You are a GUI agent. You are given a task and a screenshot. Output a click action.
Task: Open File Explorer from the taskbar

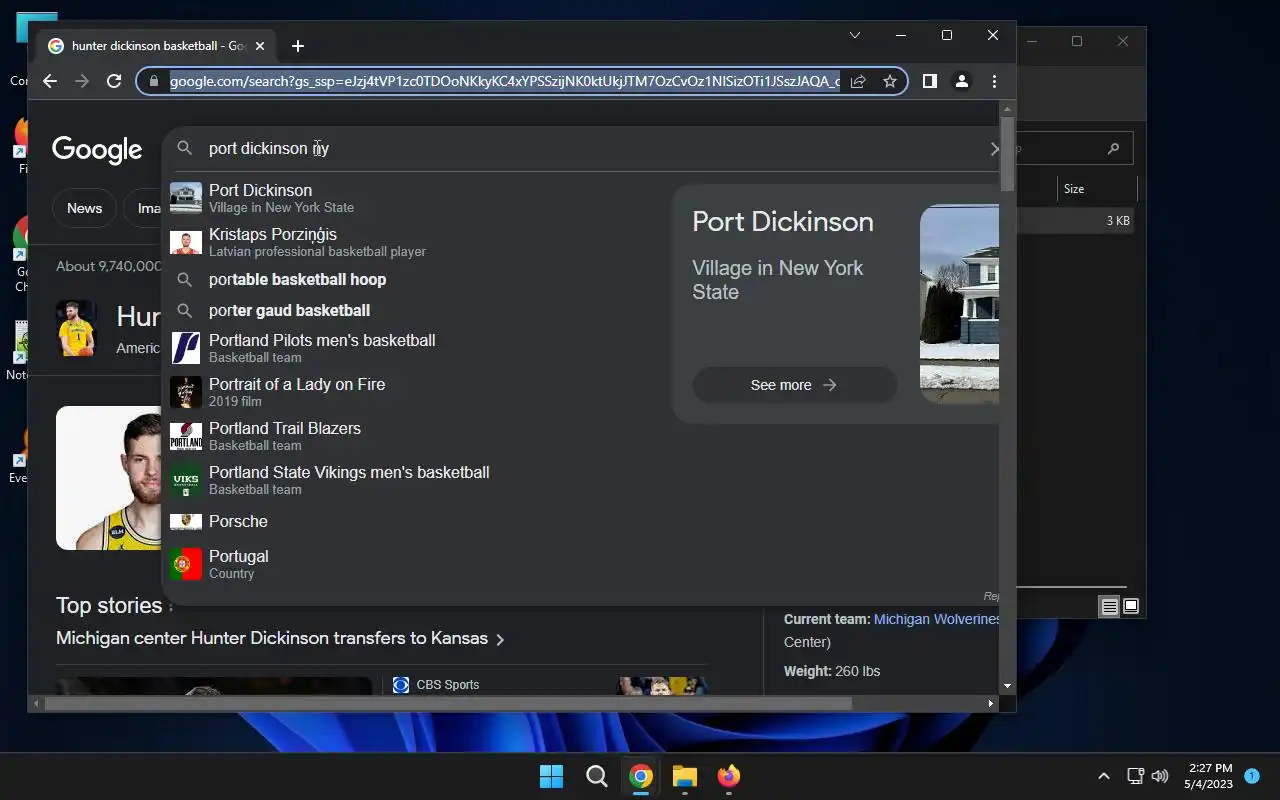pos(685,776)
